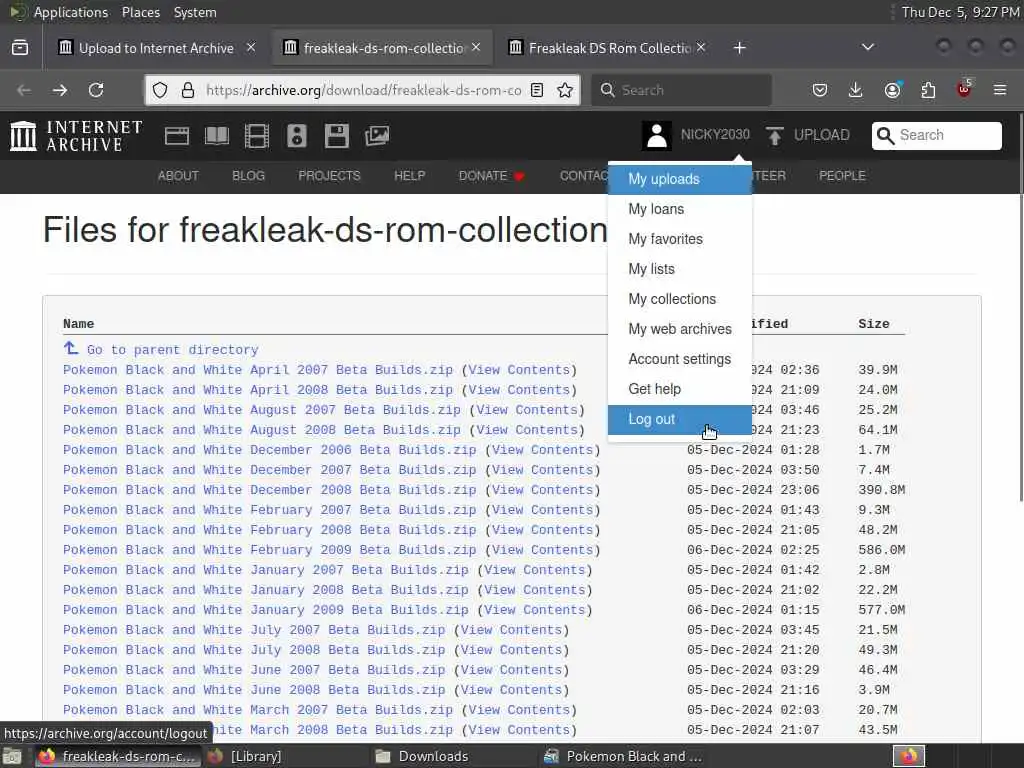
Task: Download April 2007 Beta Builds.zip
Action: coord(258,370)
